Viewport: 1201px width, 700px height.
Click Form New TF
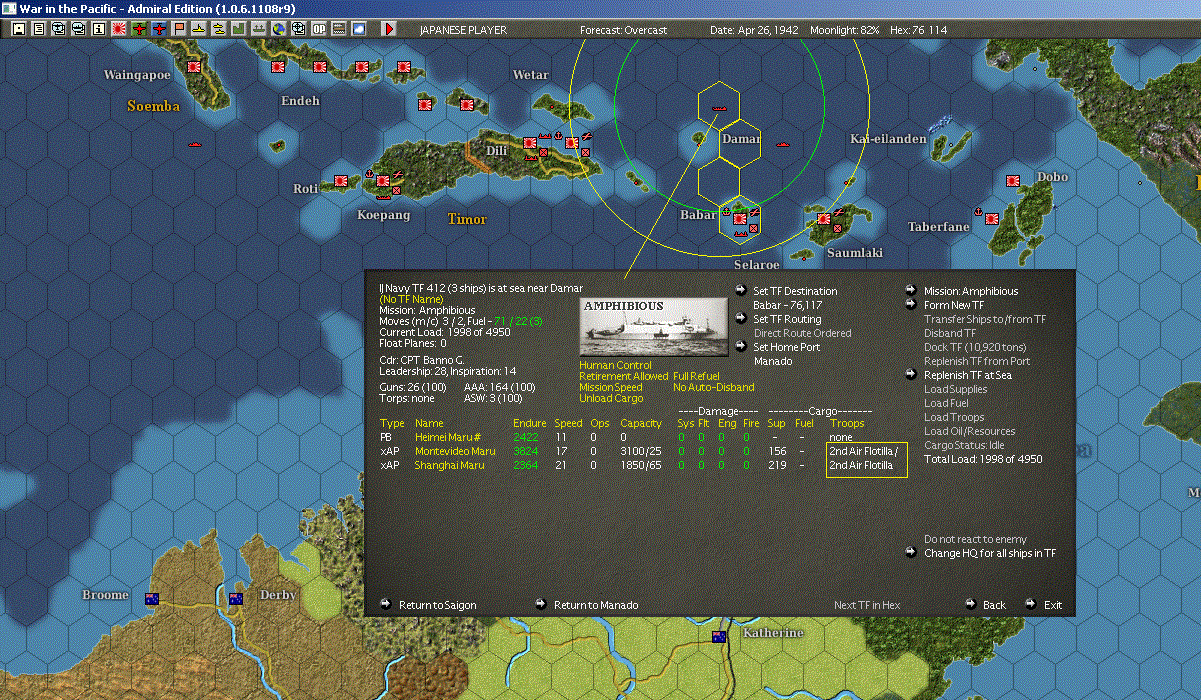[953, 305]
